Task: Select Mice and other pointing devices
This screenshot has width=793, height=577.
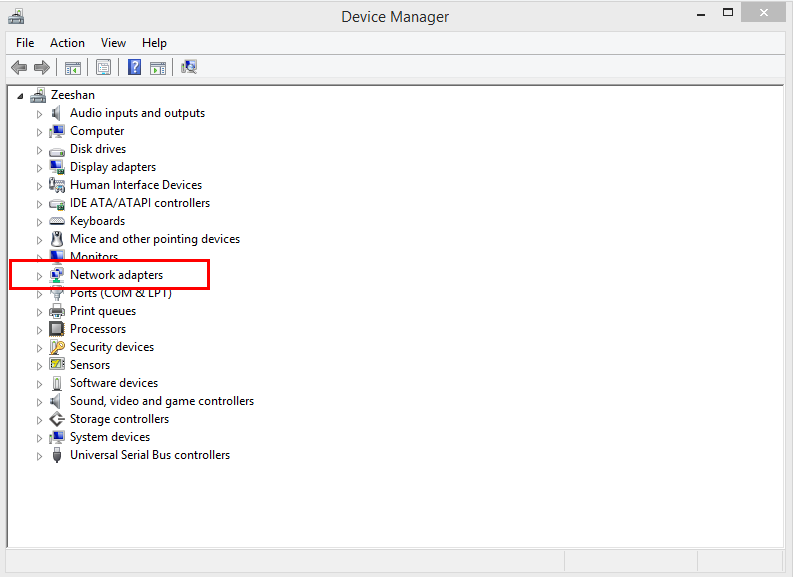Action: (x=154, y=239)
